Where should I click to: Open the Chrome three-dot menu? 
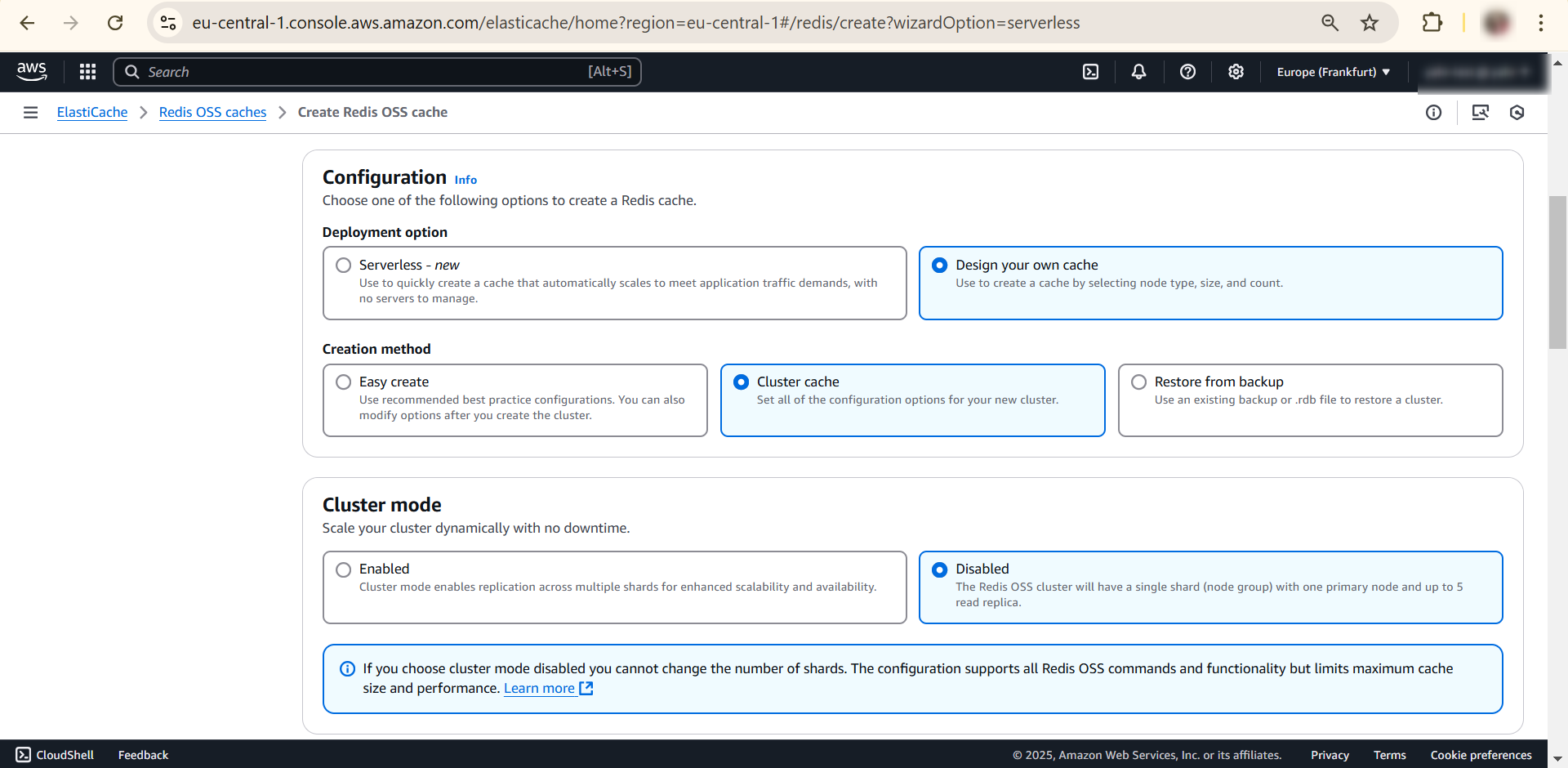click(x=1540, y=23)
